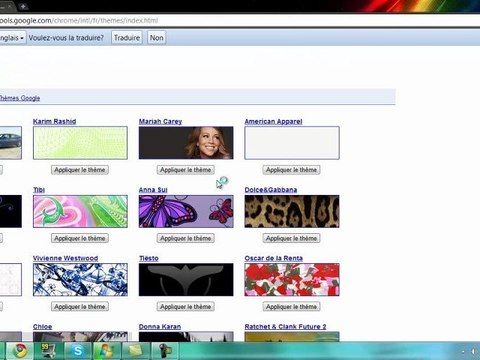
Task: Open the Oscar de la Renta link
Action: click(274, 258)
